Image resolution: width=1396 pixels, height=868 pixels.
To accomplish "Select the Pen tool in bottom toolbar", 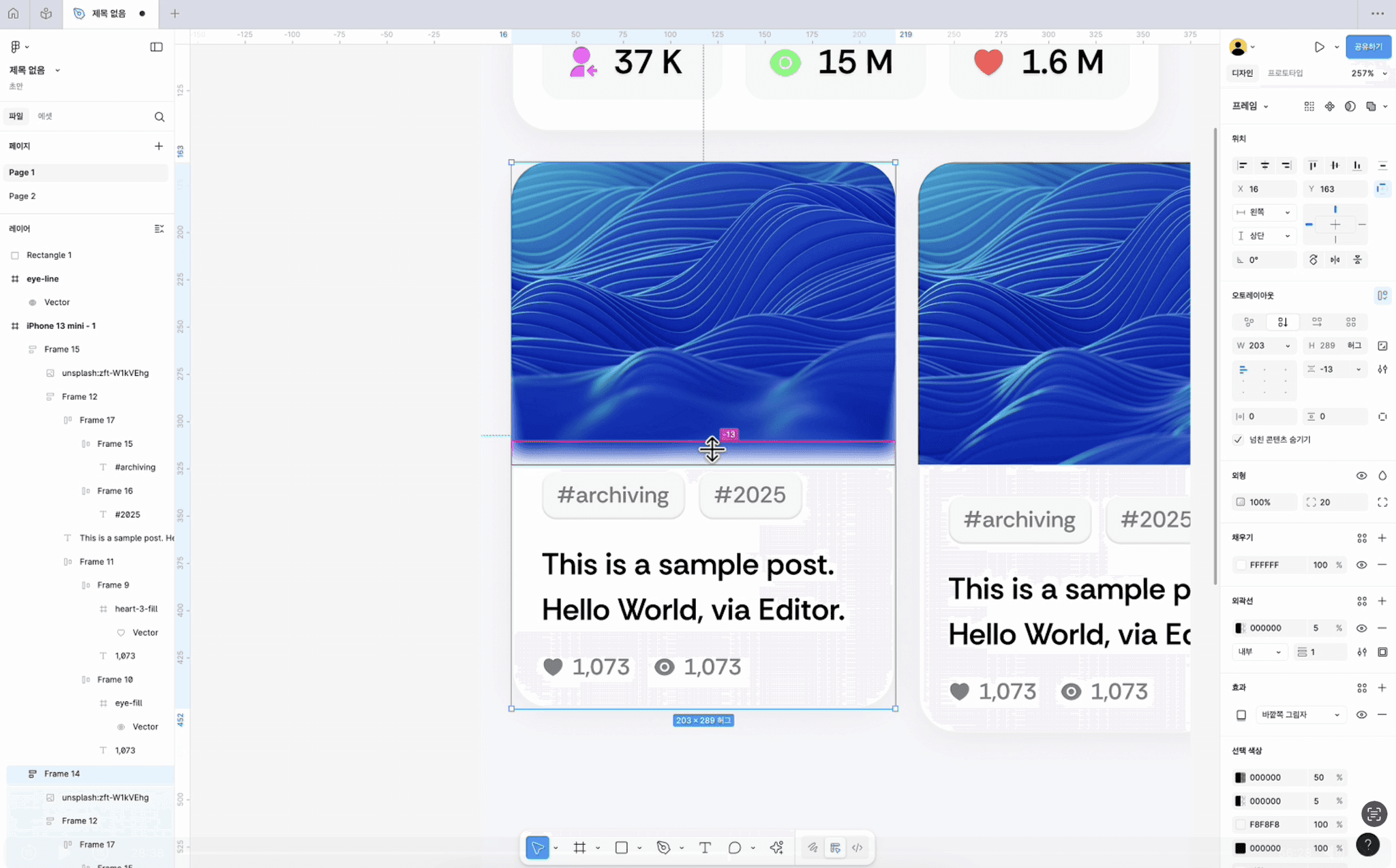I will 663,848.
